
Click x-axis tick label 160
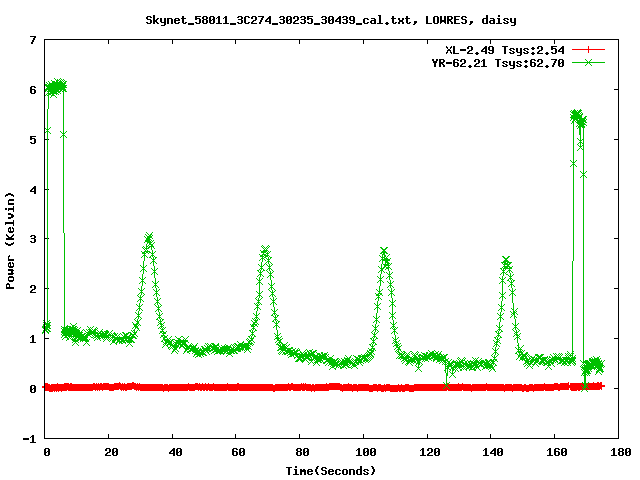557,452
